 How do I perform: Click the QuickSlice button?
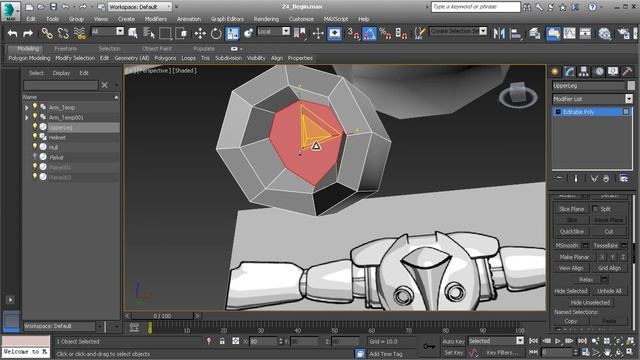click(x=572, y=231)
